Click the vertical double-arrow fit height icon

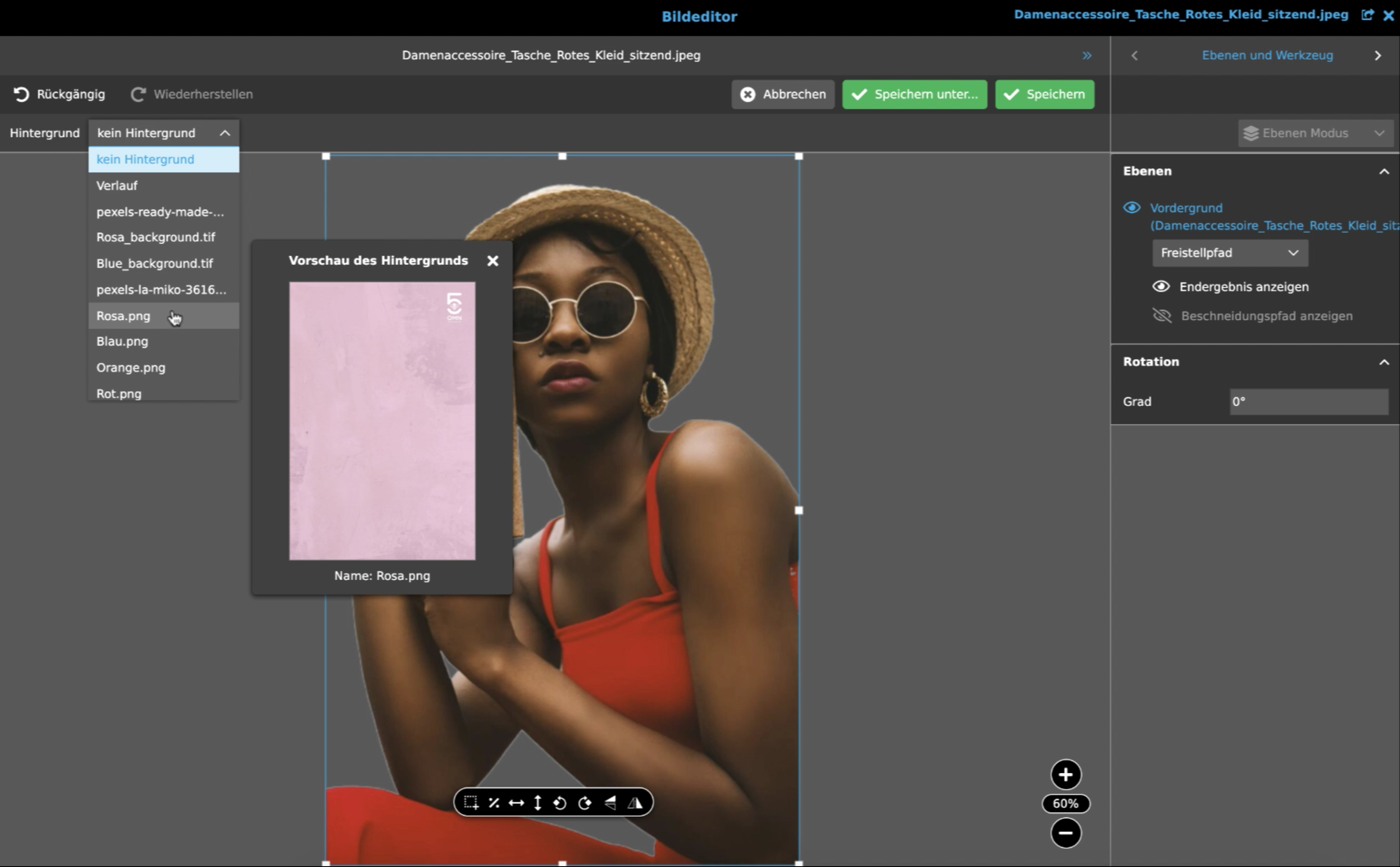(537, 803)
